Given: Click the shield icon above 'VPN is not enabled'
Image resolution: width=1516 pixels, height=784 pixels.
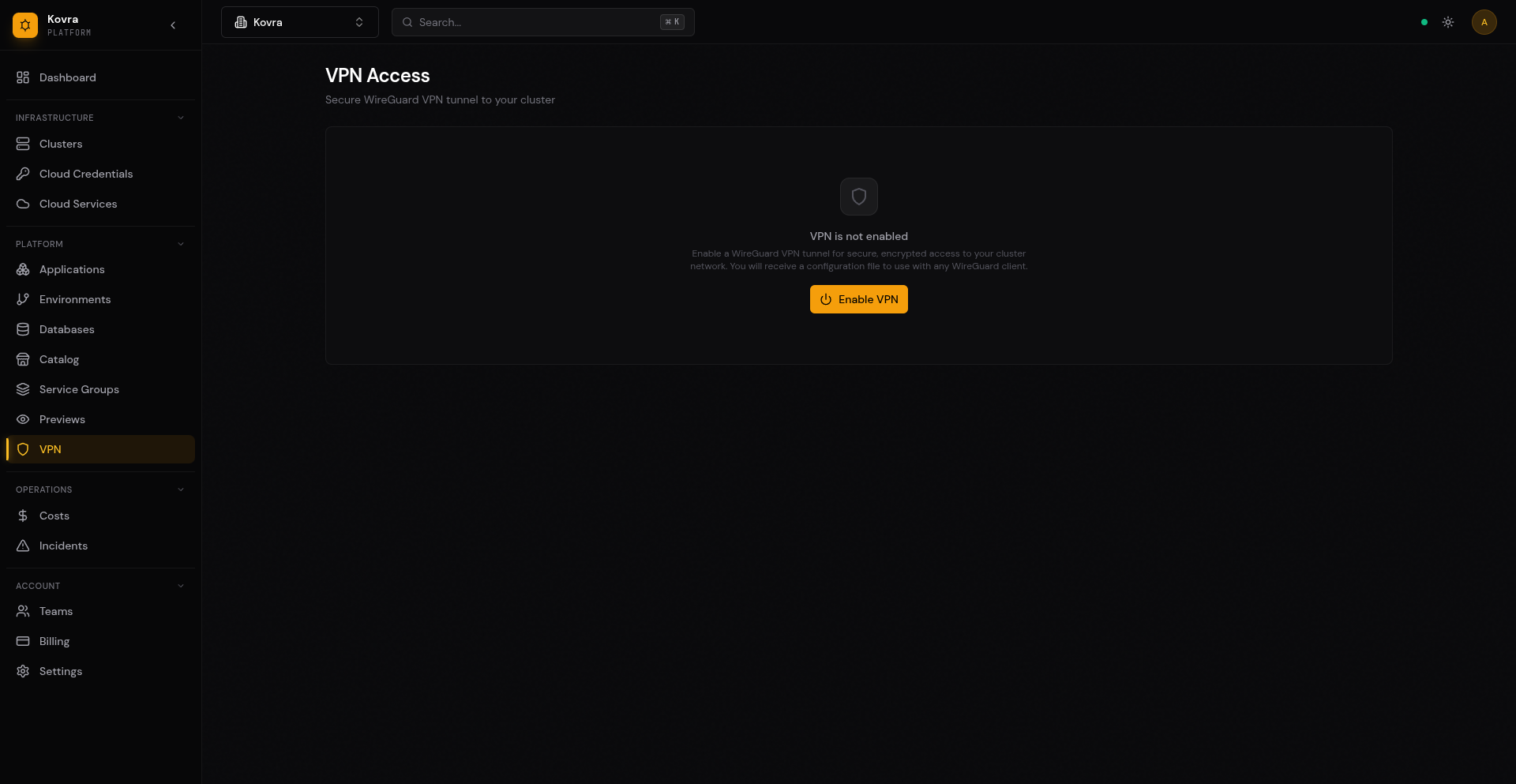Looking at the screenshot, I should (859, 197).
